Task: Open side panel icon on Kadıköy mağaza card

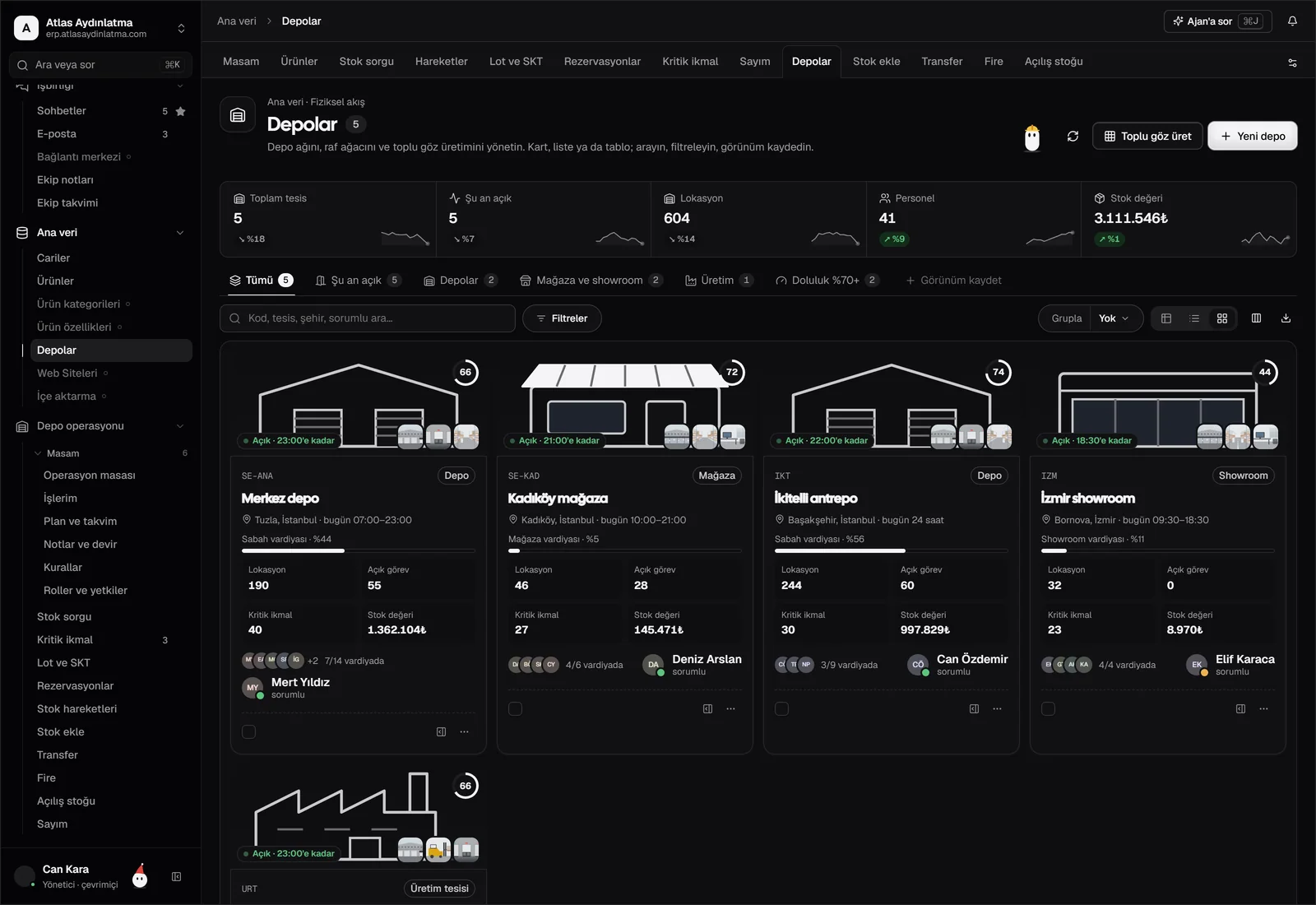Action: point(707,708)
